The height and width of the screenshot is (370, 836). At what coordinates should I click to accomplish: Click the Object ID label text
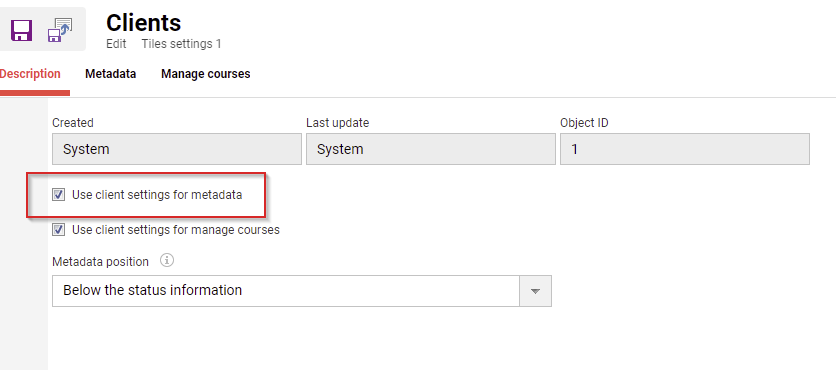pyautogui.click(x=584, y=123)
